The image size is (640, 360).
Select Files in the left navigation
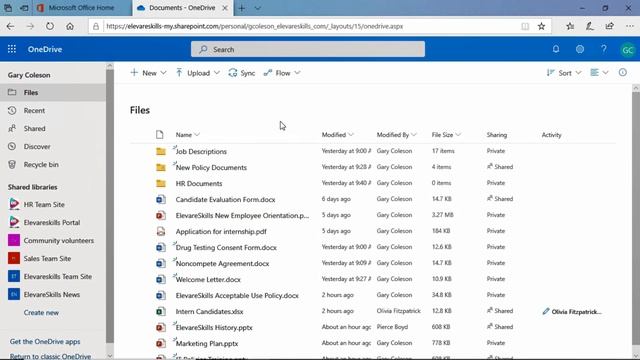point(53,93)
